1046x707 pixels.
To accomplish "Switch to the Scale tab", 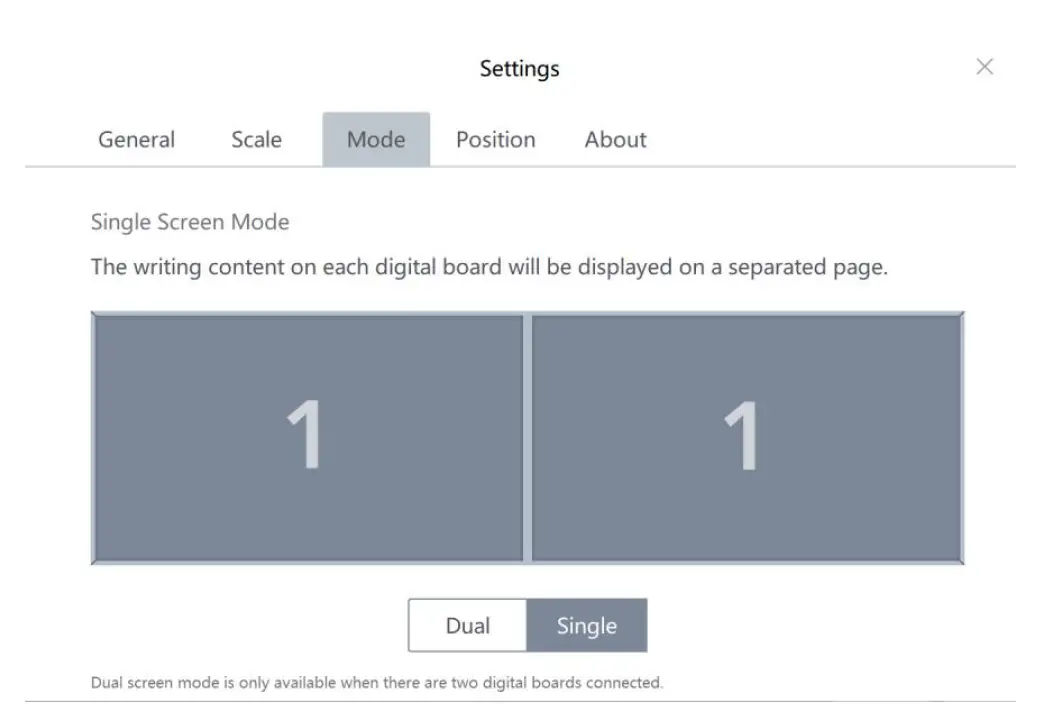I will click(x=256, y=139).
